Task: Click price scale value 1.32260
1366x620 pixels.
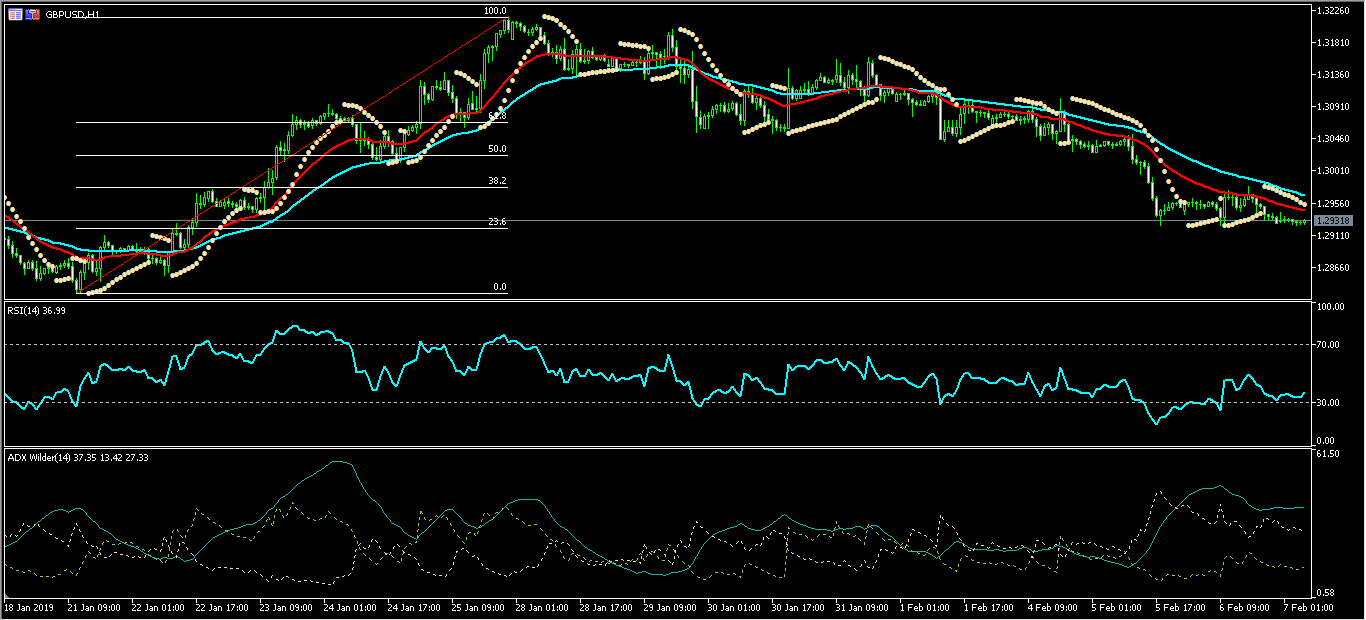Action: tap(1335, 11)
